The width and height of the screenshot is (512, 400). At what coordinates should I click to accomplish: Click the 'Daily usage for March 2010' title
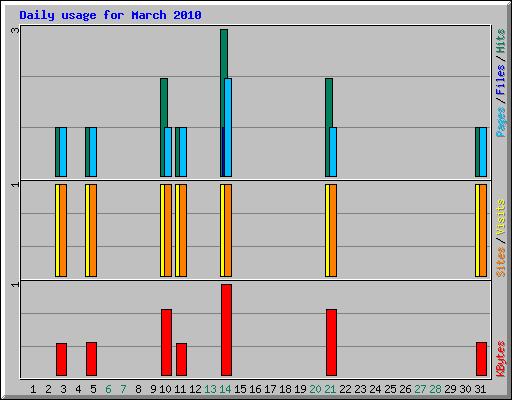click(110, 15)
